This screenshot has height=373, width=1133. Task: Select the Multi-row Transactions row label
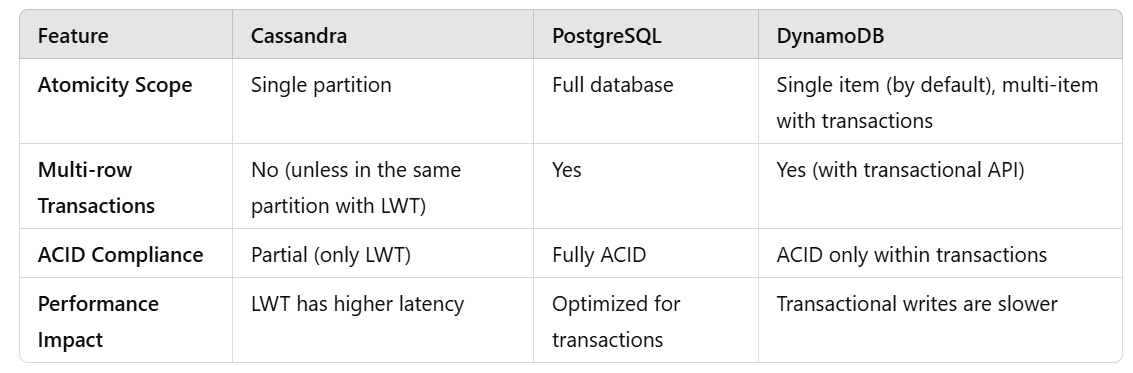click(96, 188)
